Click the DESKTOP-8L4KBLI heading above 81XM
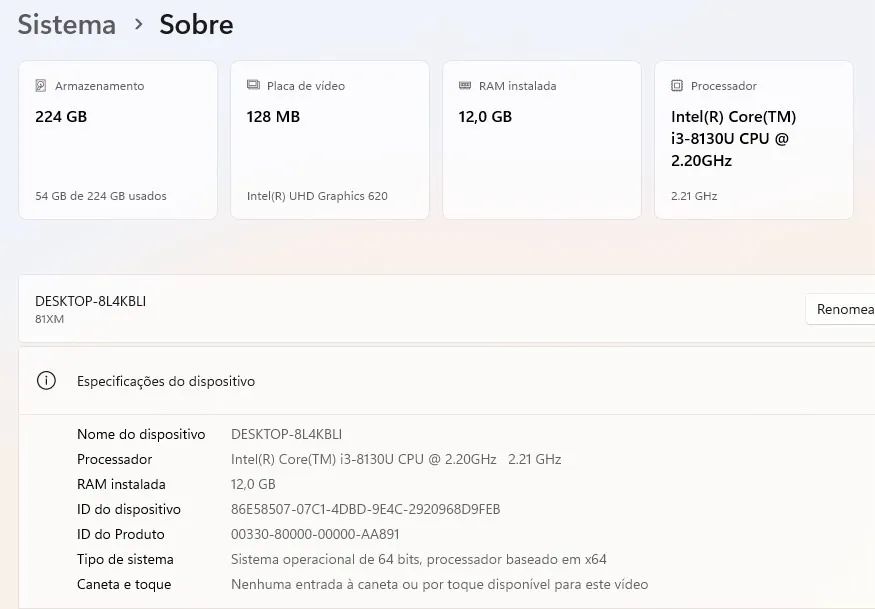875x609 pixels. click(x=90, y=301)
